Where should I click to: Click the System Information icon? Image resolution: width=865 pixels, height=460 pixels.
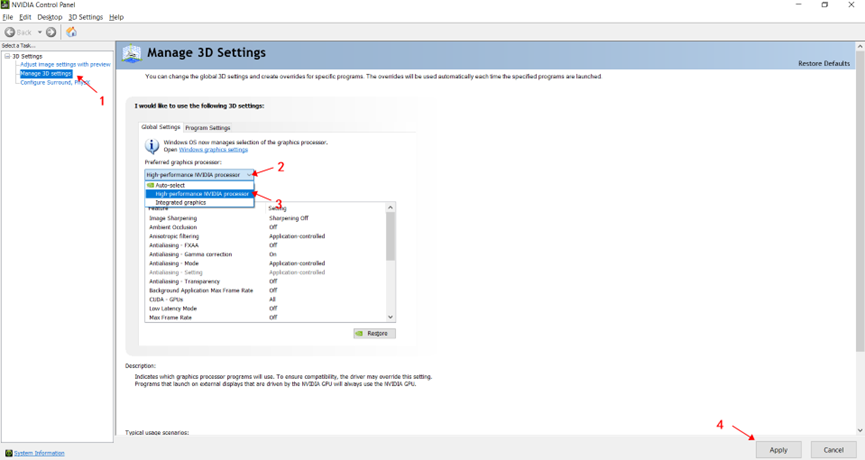pyautogui.click(x=8, y=453)
